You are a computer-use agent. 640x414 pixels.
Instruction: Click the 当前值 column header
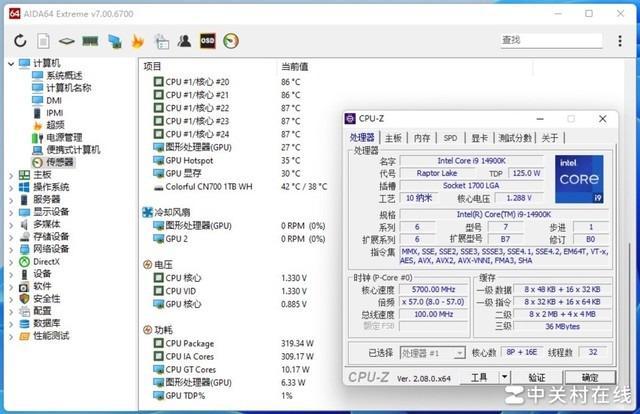(295, 67)
